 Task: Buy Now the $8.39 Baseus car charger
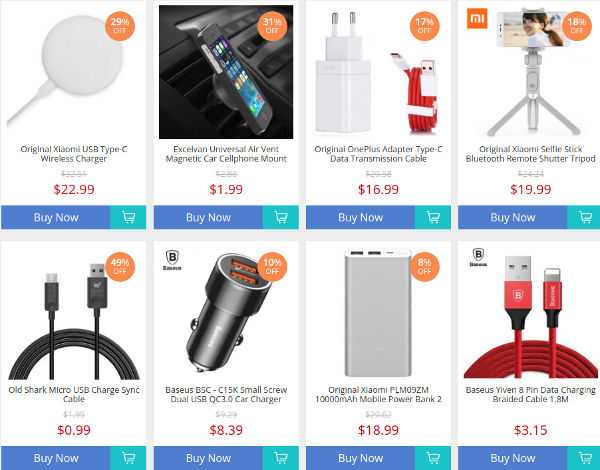pyautogui.click(x=208, y=458)
